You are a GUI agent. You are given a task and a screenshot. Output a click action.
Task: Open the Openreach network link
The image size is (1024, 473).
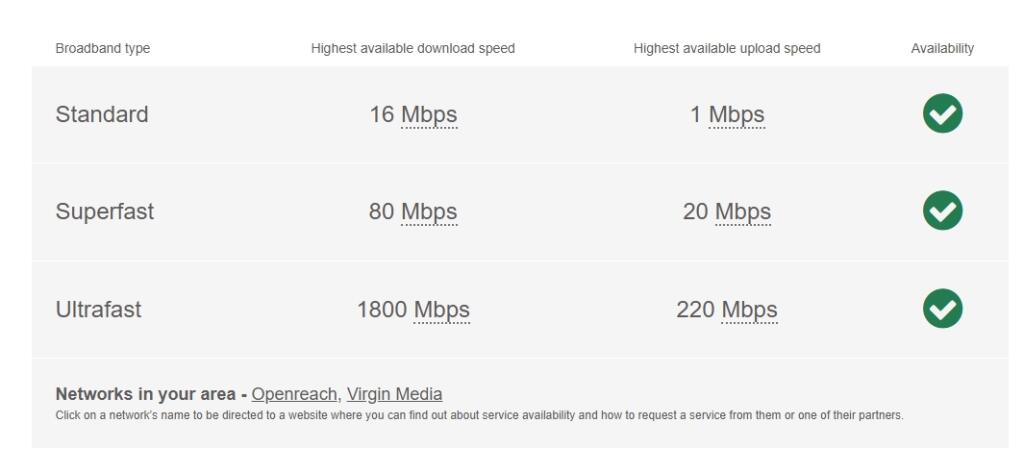pos(294,394)
